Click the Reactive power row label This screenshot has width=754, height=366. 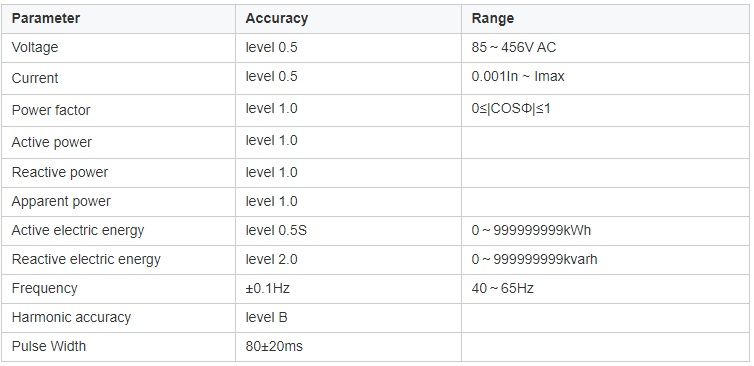point(118,173)
